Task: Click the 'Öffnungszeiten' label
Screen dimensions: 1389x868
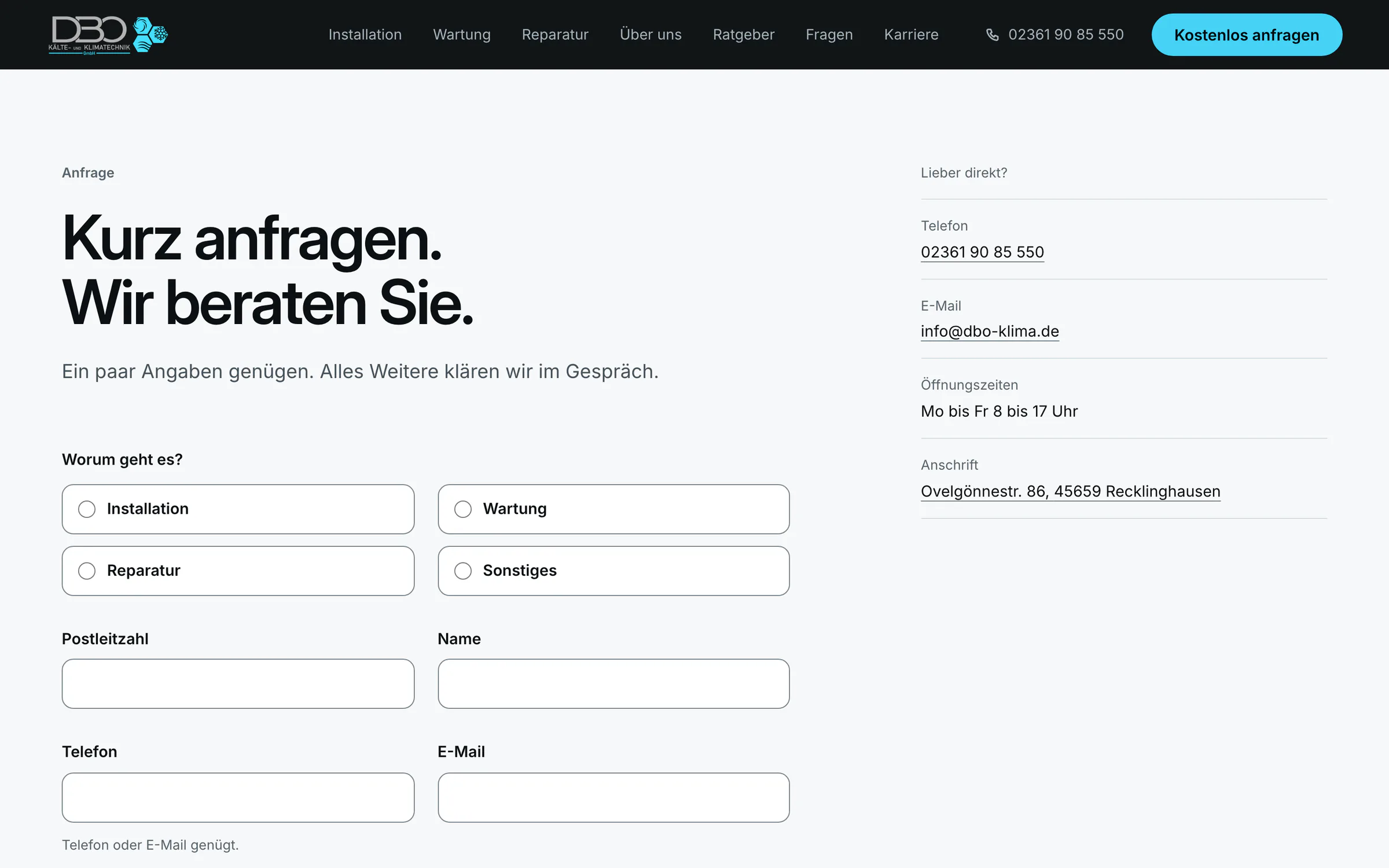Action: [x=969, y=385]
